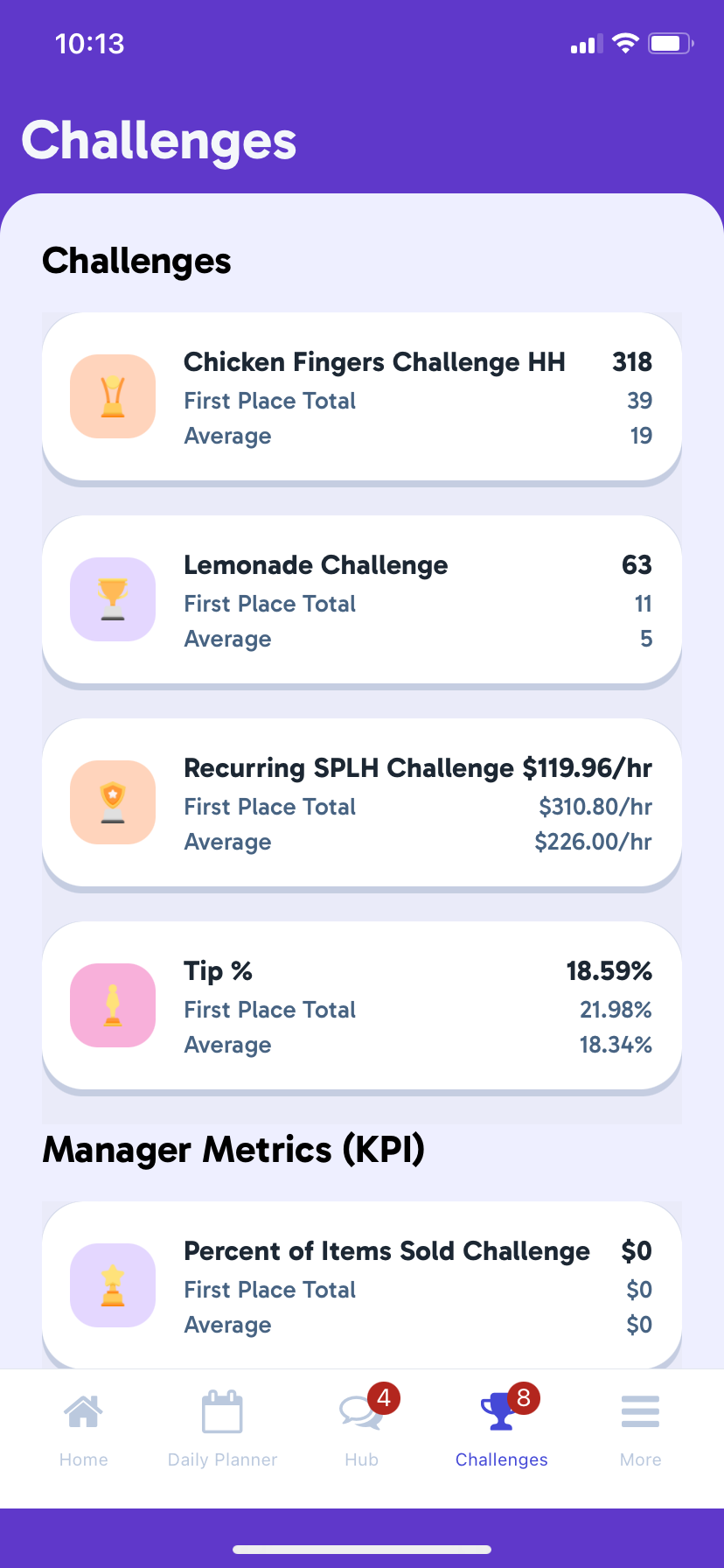Open Chicken Fingers Challenge HH title
The image size is (724, 1568).
point(374,362)
